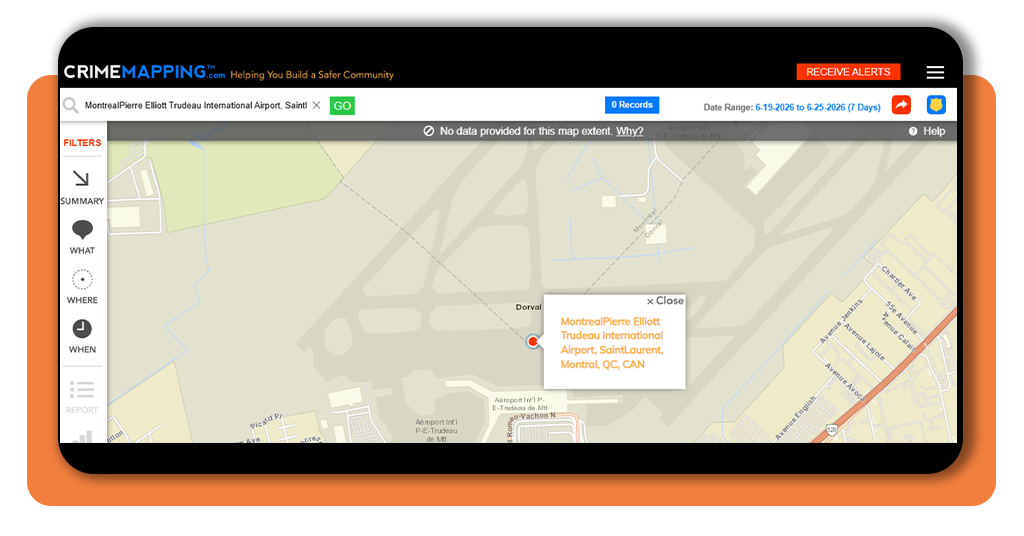
Task: Click the green GO button
Action: pos(342,106)
